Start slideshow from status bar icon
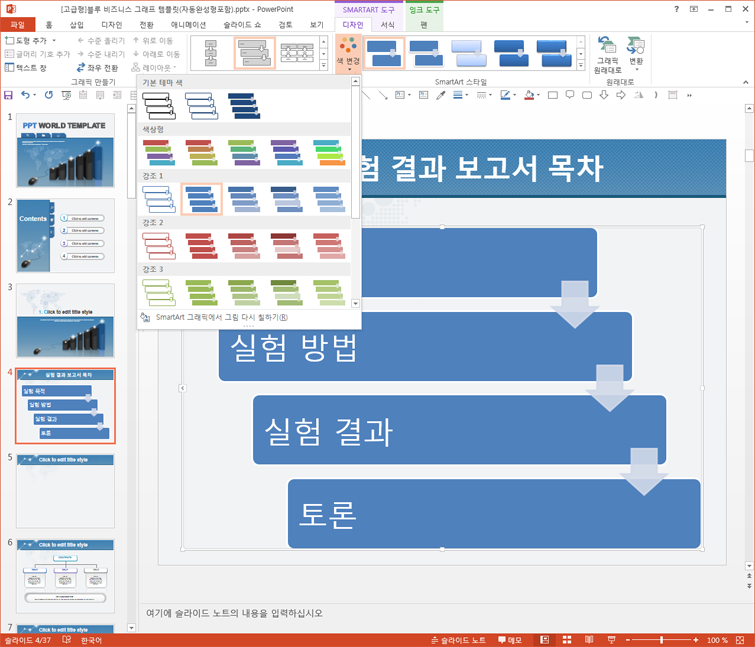 pyautogui.click(x=612, y=640)
